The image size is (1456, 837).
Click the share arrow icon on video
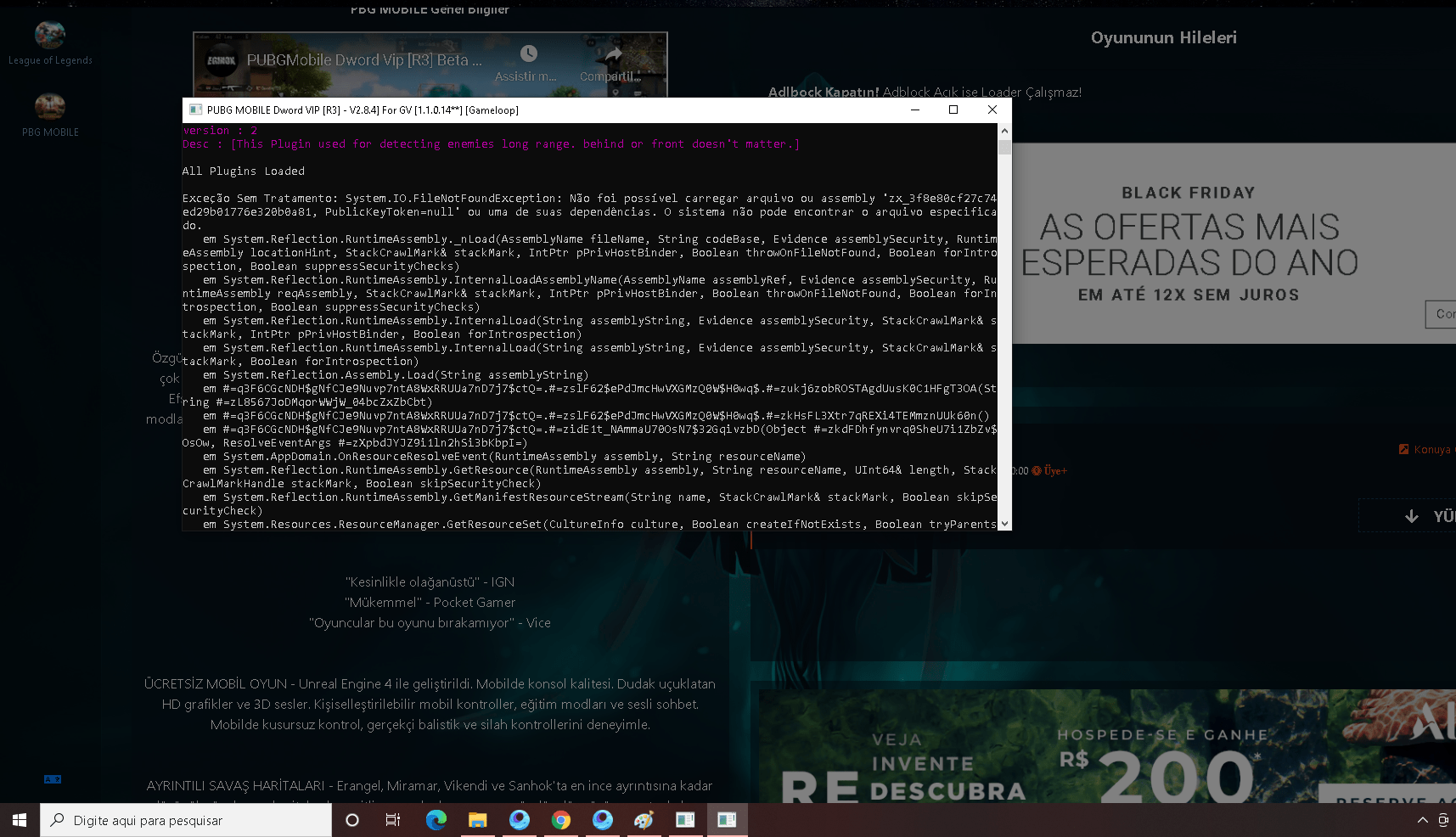pyautogui.click(x=613, y=54)
